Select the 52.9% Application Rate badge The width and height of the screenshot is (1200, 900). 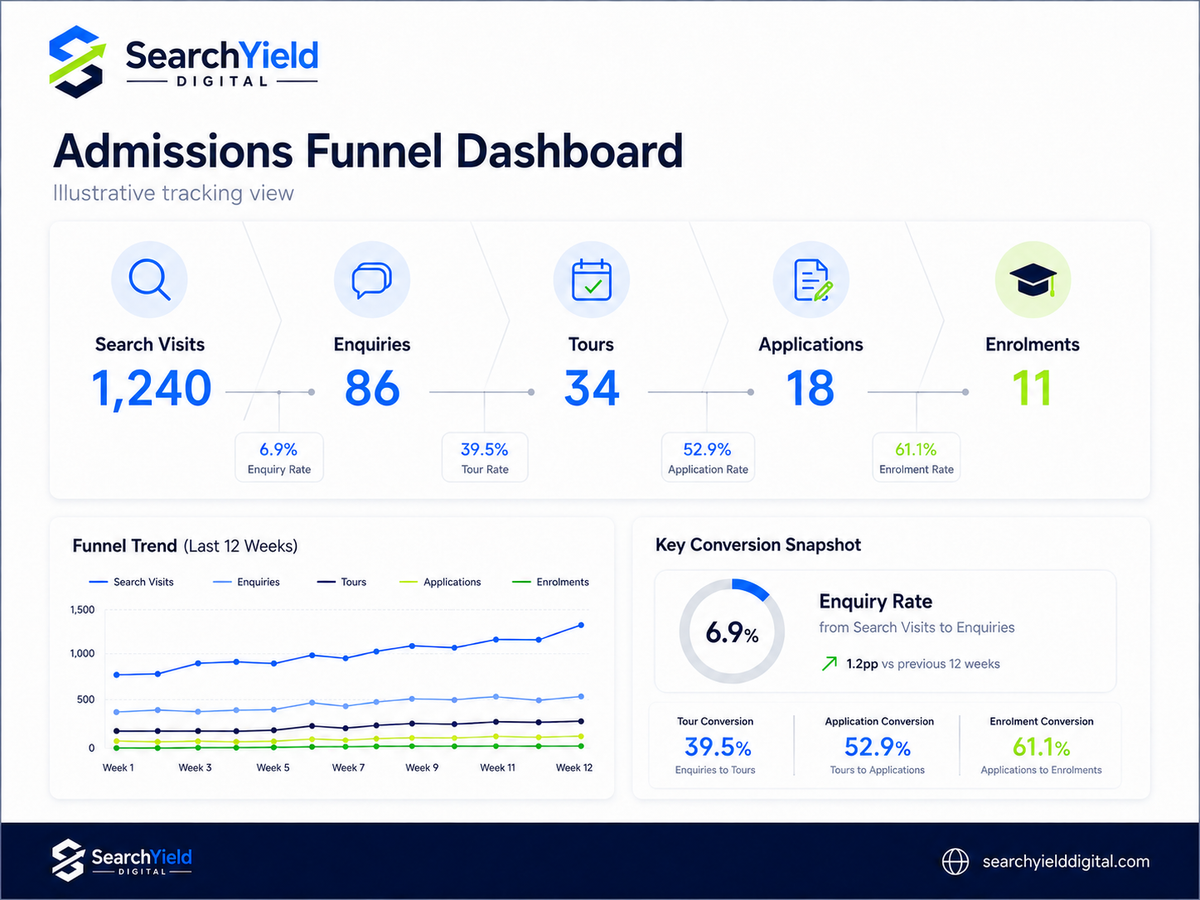click(708, 458)
